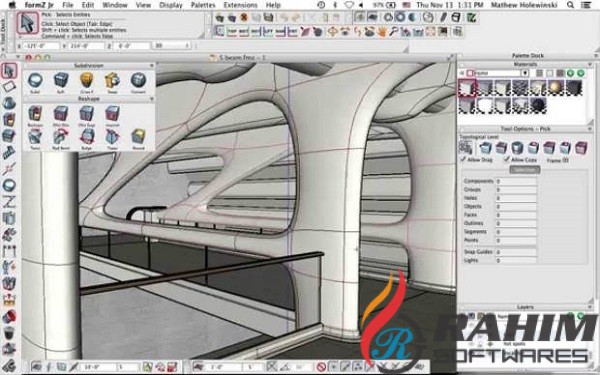Select the Twist tool in Reshape palette
This screenshot has height=375, width=600.
tap(35, 137)
